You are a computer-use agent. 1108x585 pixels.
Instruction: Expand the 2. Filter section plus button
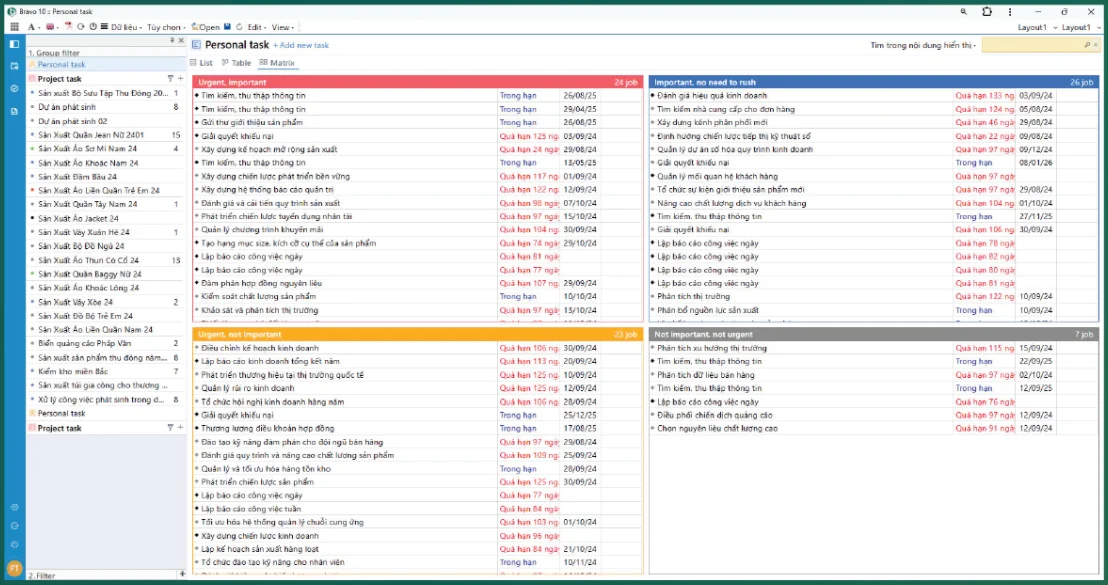coord(180,576)
